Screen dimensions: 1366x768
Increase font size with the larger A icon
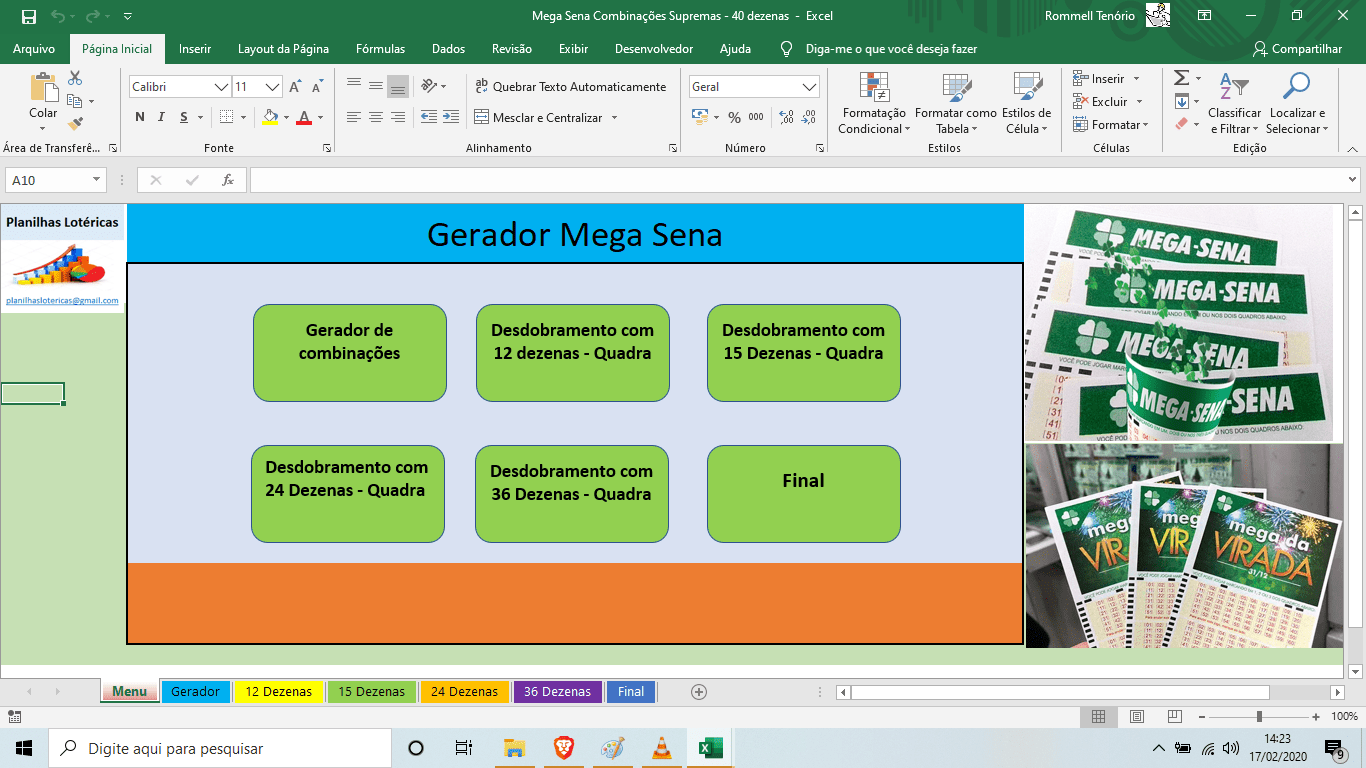click(295, 87)
